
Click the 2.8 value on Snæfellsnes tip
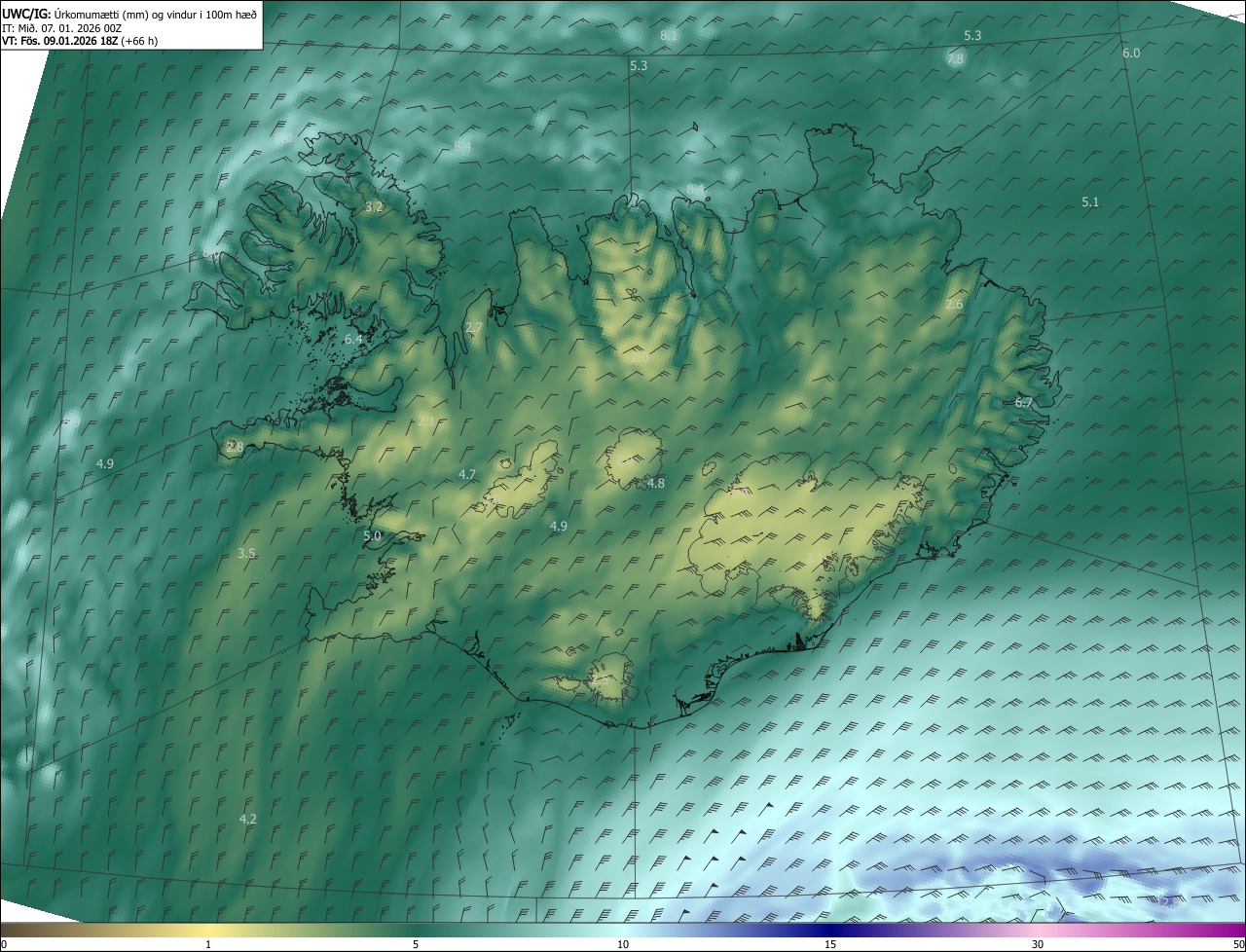(235, 447)
